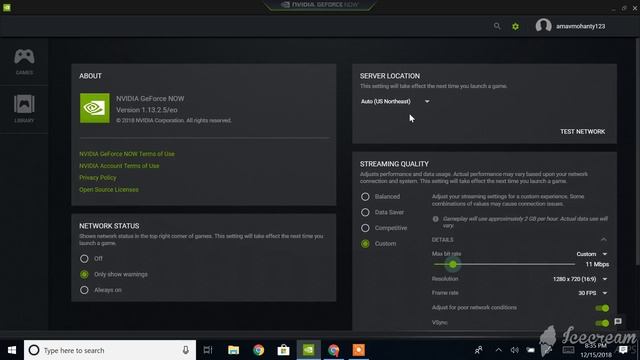Open settings via the green gear icon
640x360 pixels.
516,26
